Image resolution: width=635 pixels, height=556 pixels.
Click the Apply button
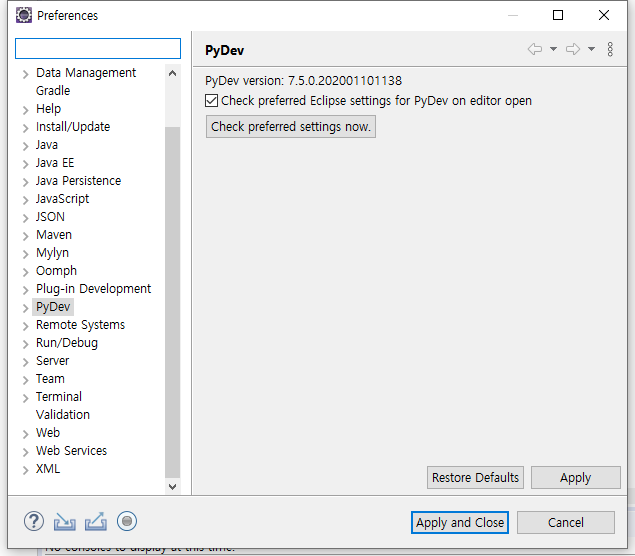tap(575, 477)
